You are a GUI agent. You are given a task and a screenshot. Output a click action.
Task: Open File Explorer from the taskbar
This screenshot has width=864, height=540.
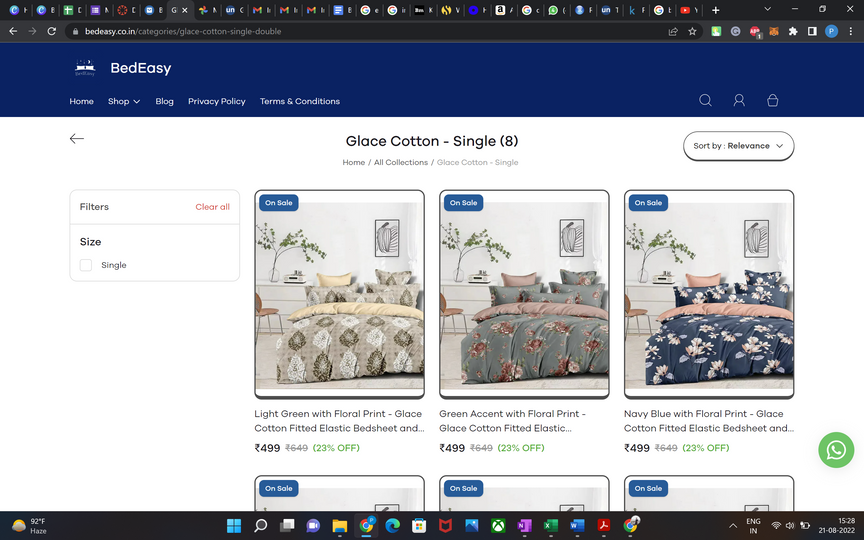coord(339,526)
